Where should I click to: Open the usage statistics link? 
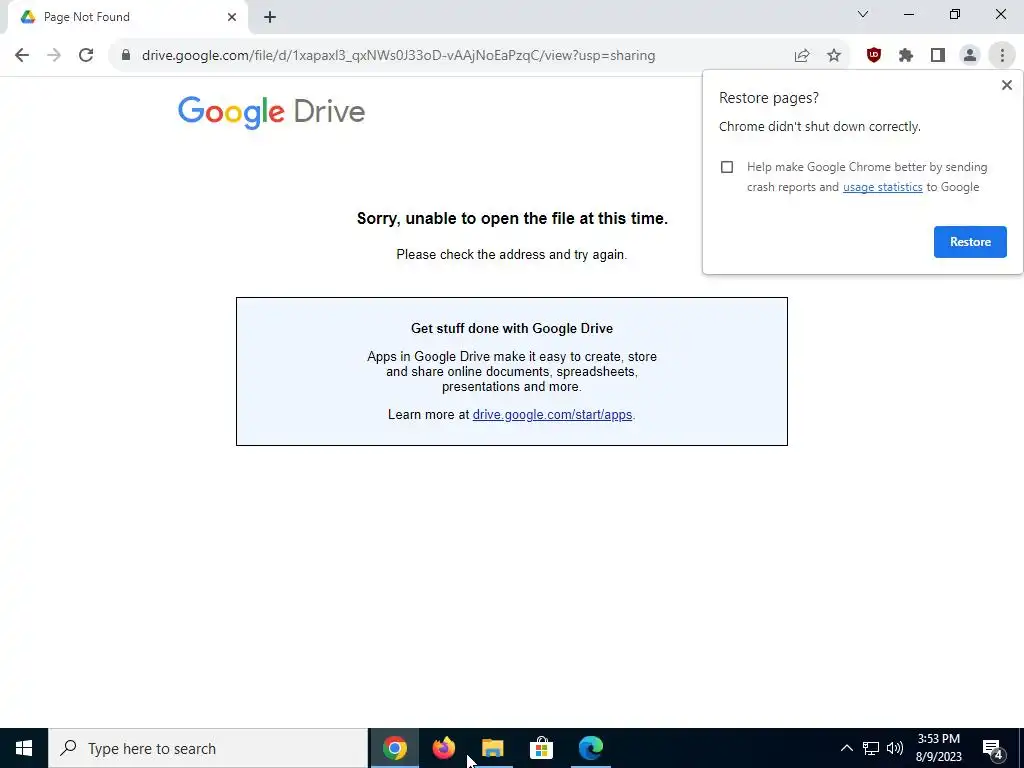[x=882, y=187]
